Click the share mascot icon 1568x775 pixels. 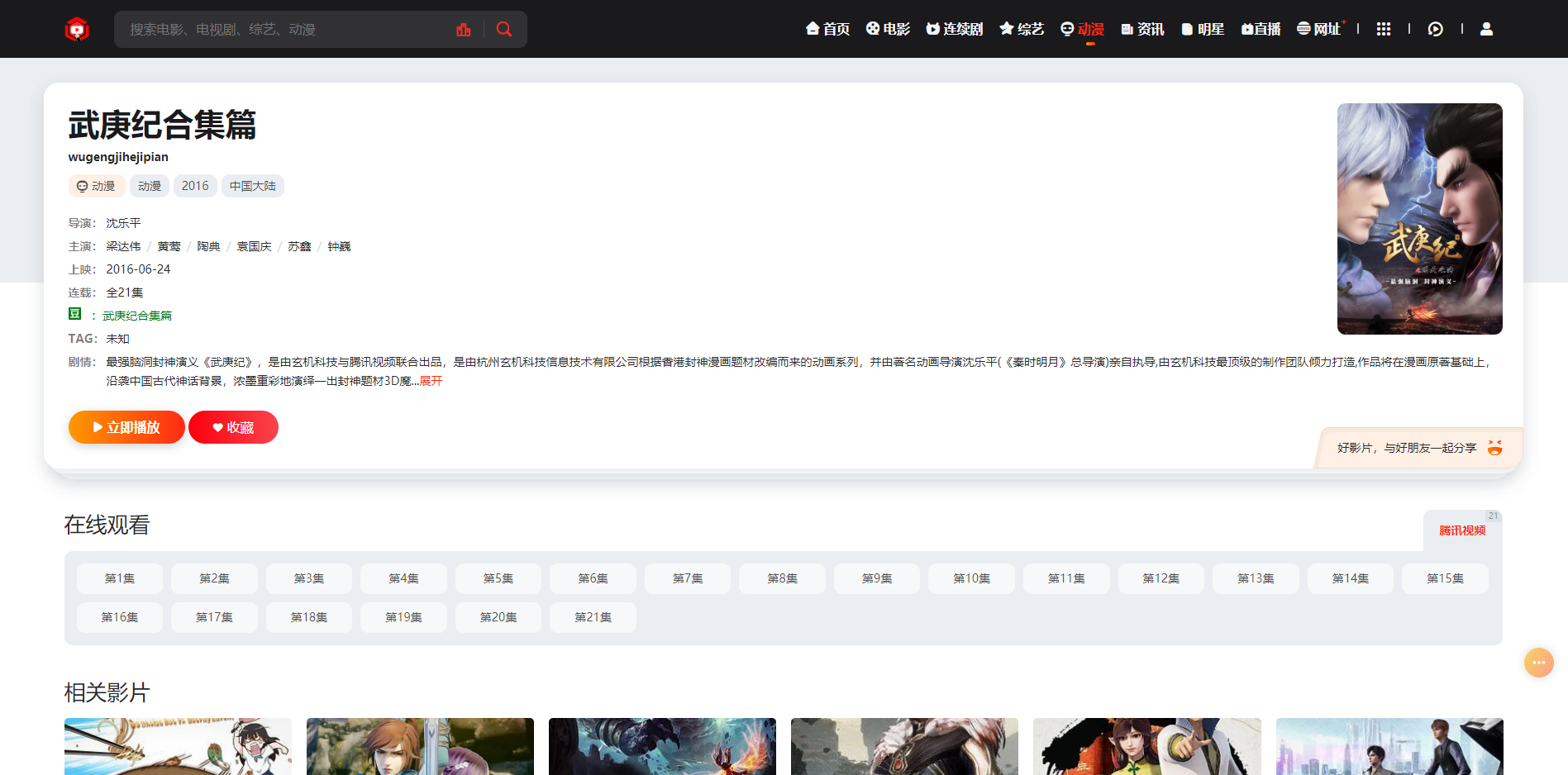(1494, 448)
